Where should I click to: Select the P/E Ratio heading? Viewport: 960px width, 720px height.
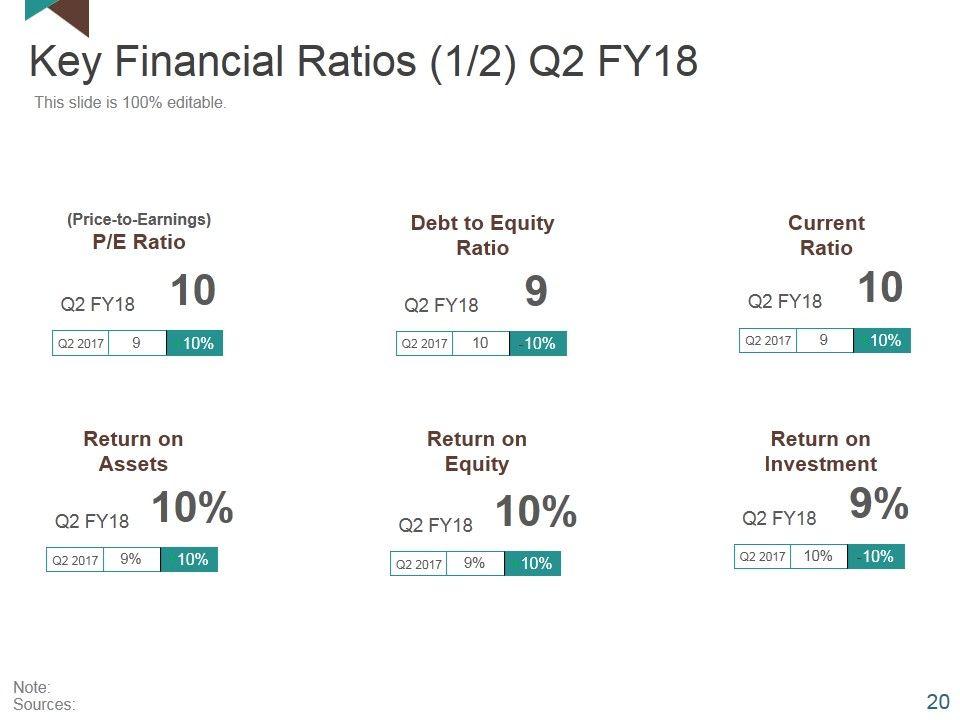point(139,242)
